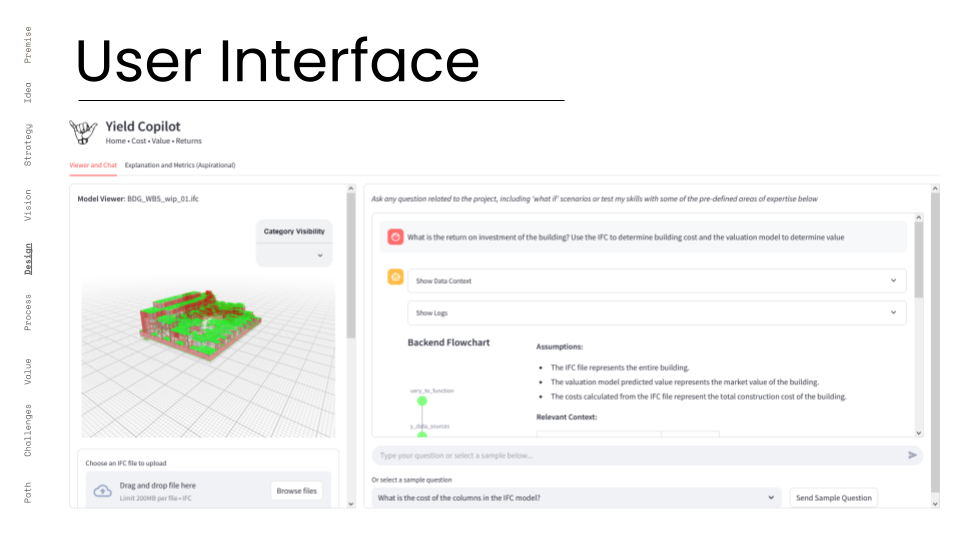960x540 pixels.
Task: Click the model viewer panel scrollbar
Action: pos(351,266)
